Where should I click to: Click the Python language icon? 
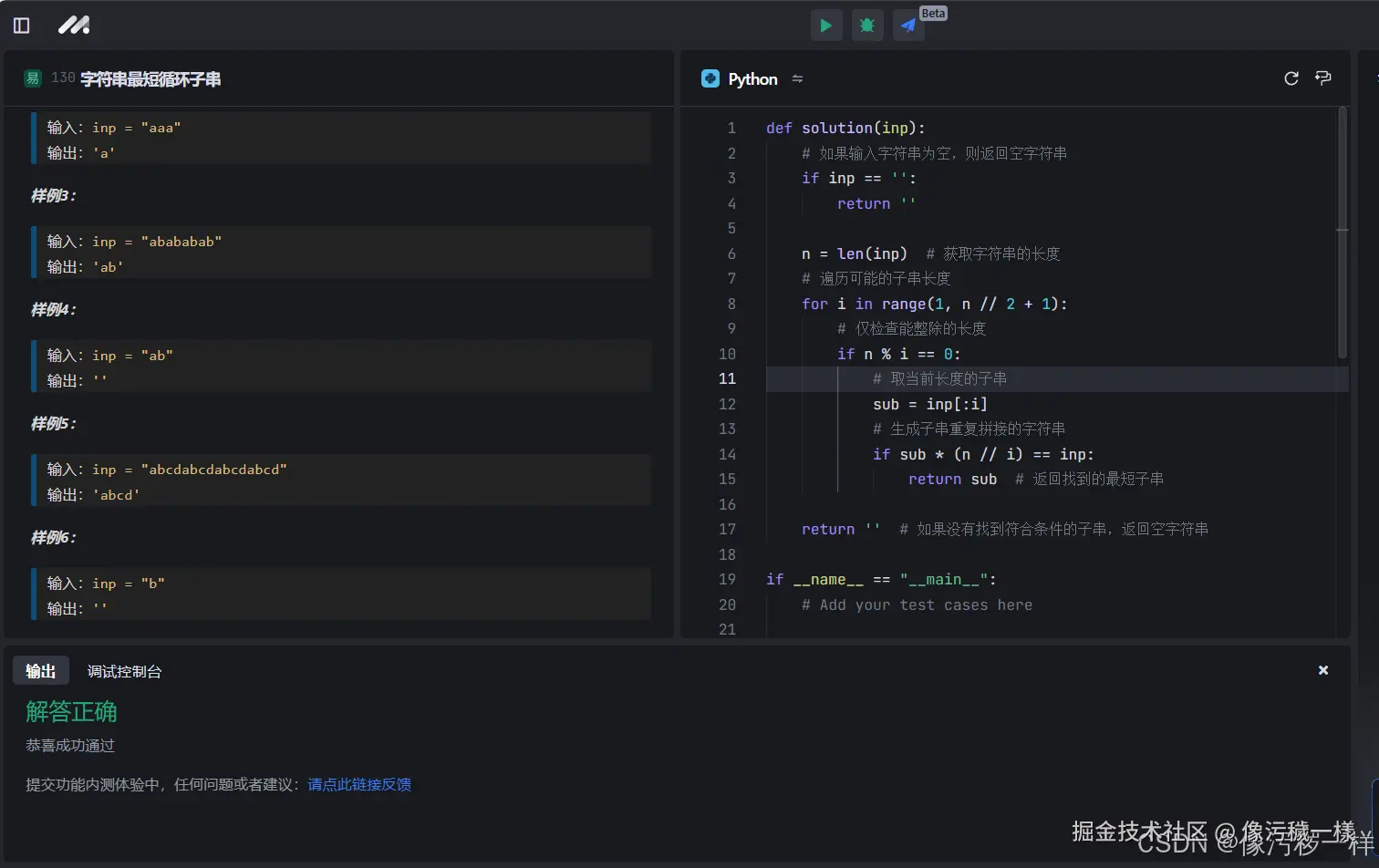pyautogui.click(x=710, y=78)
